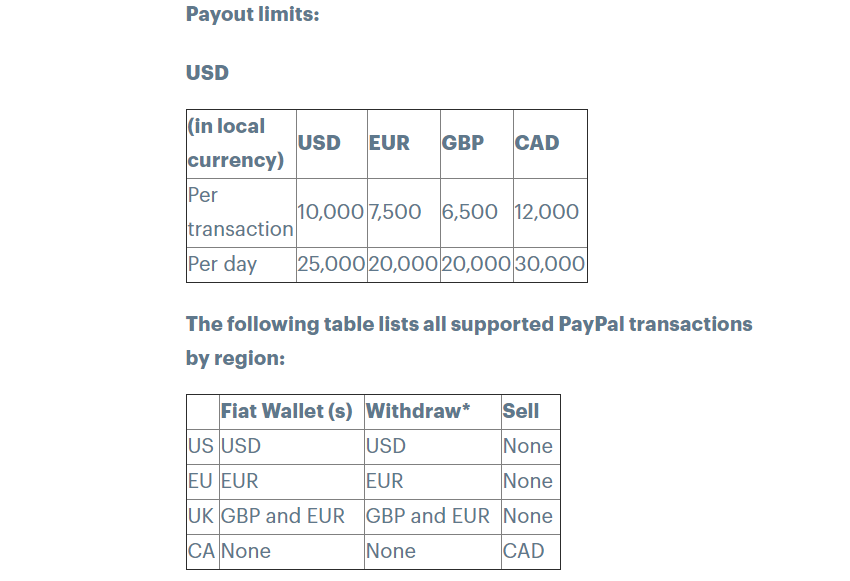850x581 pixels.
Task: Select the '(in local currency)' header cell
Action: pos(241,144)
